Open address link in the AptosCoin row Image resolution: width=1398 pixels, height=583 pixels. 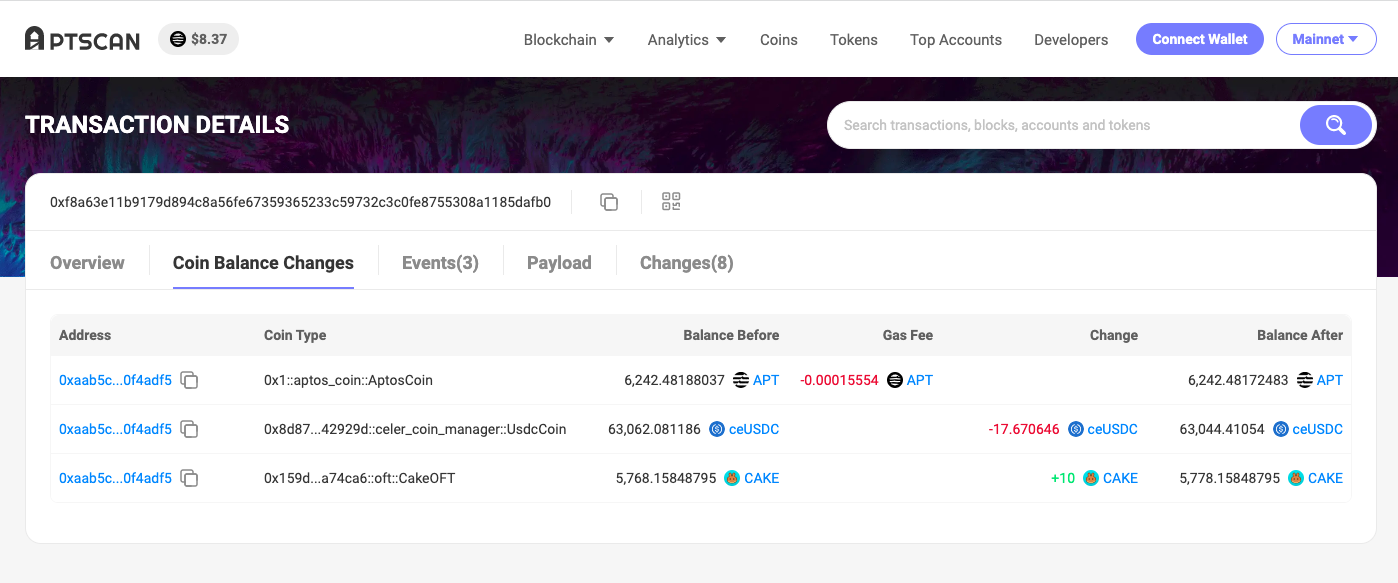pyautogui.click(x=115, y=380)
